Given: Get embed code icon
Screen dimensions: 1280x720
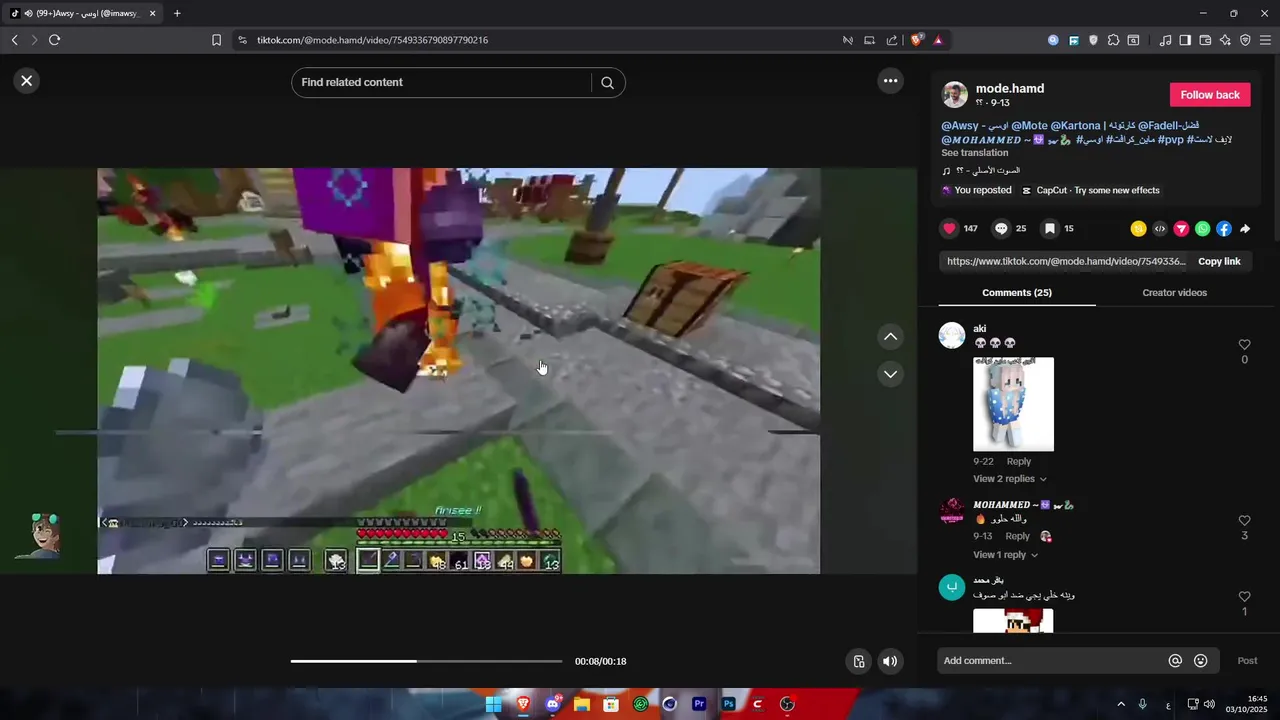Looking at the screenshot, I should (1160, 229).
